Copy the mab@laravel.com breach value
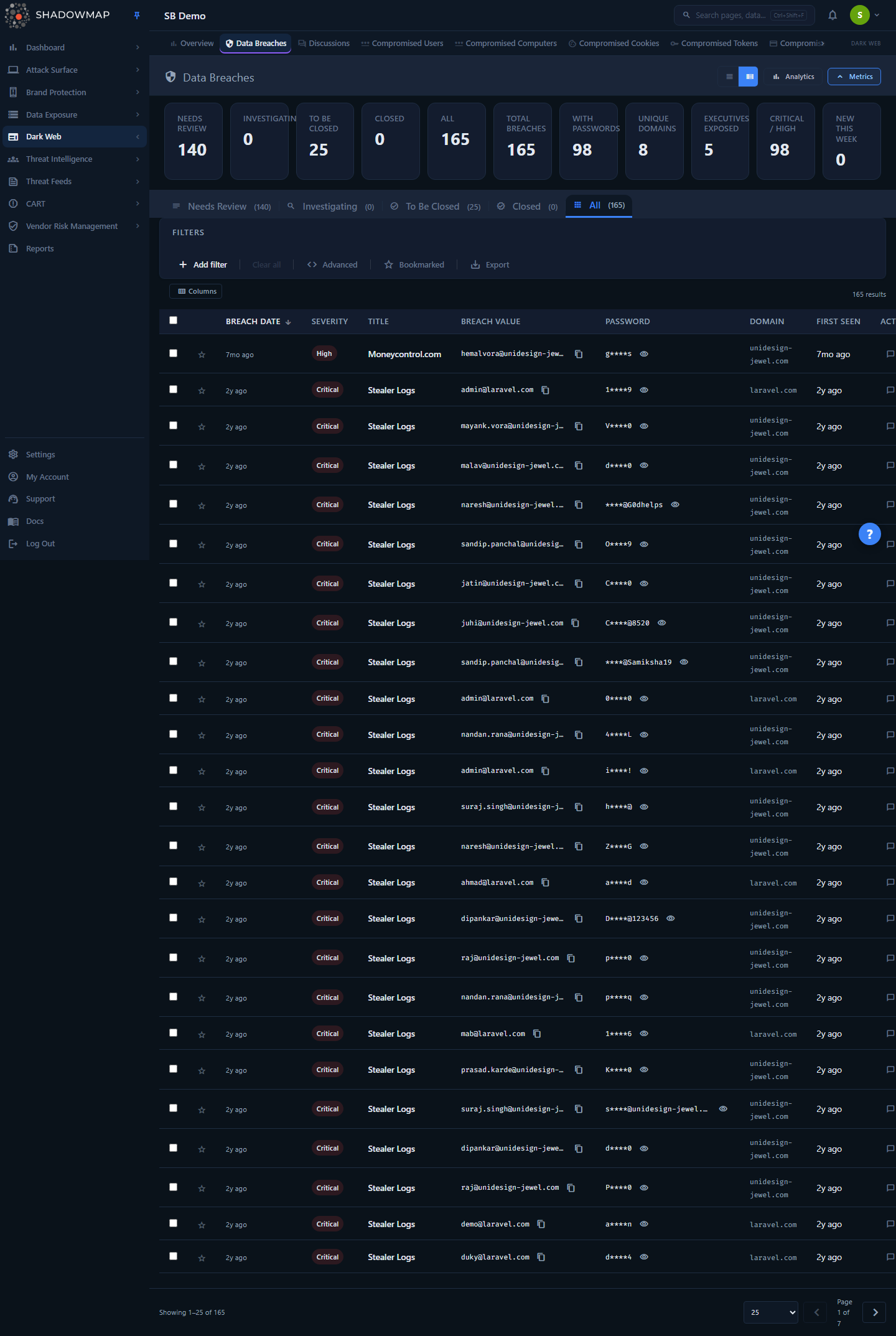 click(537, 1034)
